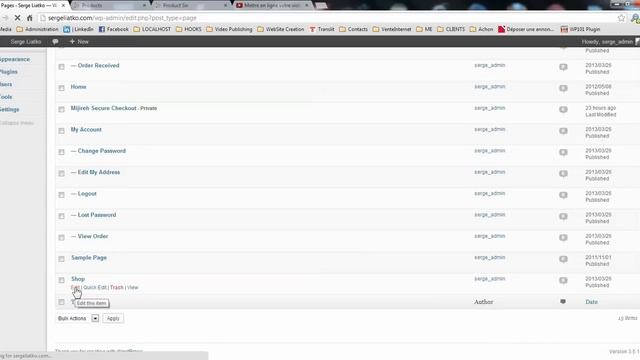Open the Serge Liatko site menu
Viewport: 640px width, 360px height.
pyautogui.click(x=26, y=42)
